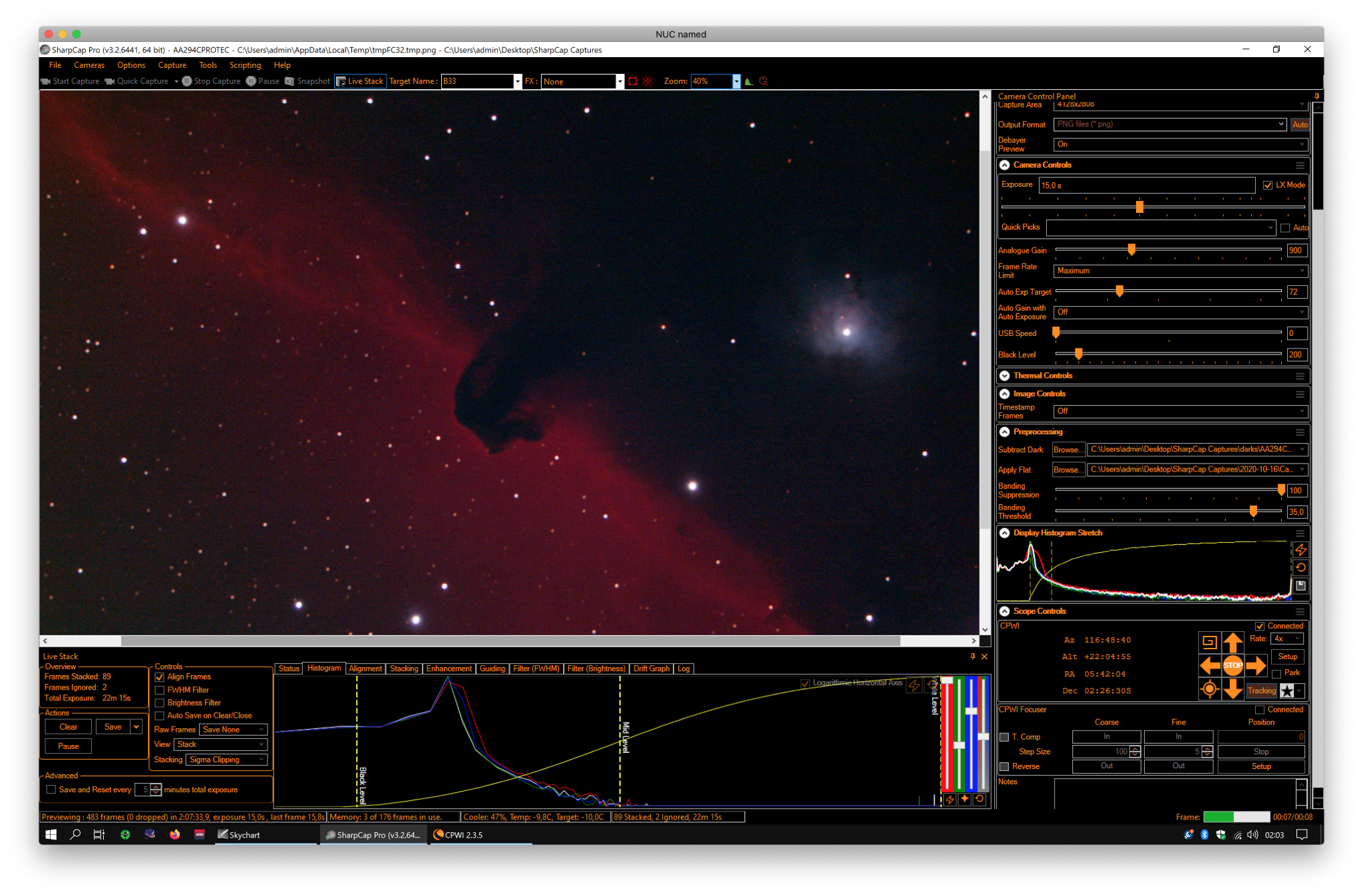The height and width of the screenshot is (896, 1363).
Task: Click the Stop Capture toolbar button
Action: click(x=211, y=81)
